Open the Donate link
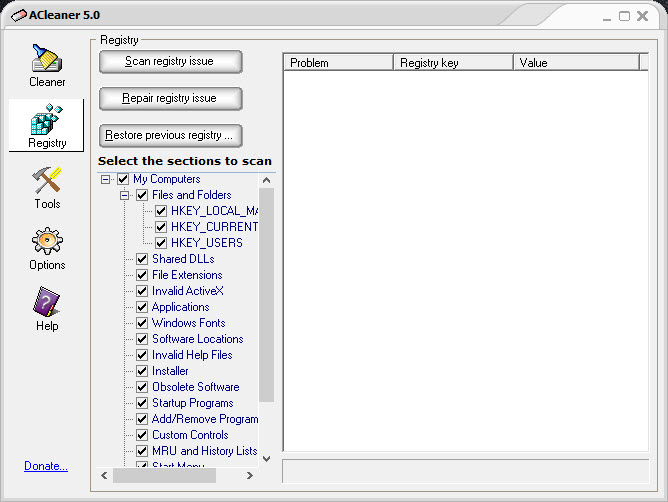Viewport: 668px width, 502px height. [x=46, y=466]
